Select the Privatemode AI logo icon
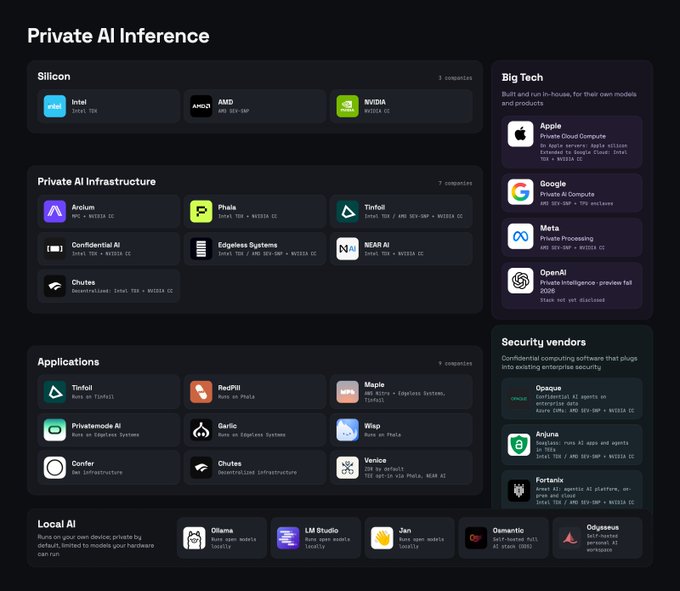The height and width of the screenshot is (591, 680). 55,430
